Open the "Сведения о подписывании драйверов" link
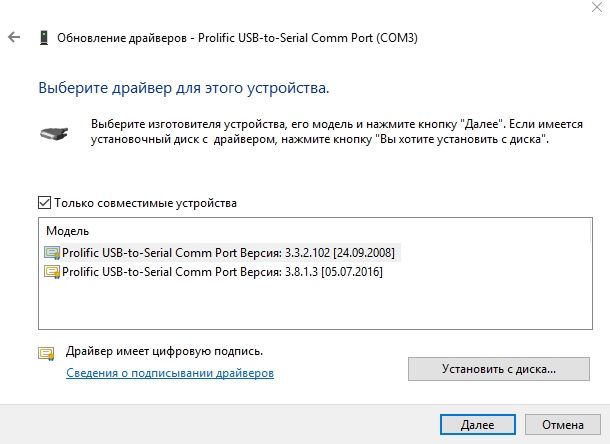Image resolution: width=610 pixels, height=444 pixels. [x=170, y=373]
